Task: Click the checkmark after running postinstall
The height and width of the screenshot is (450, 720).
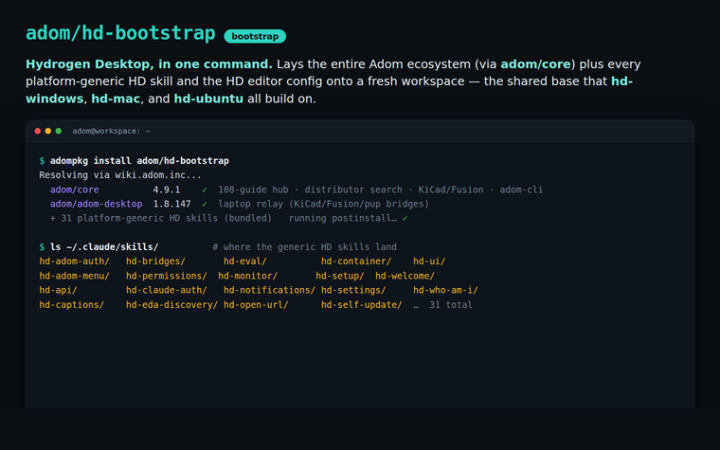Action: coord(405,219)
